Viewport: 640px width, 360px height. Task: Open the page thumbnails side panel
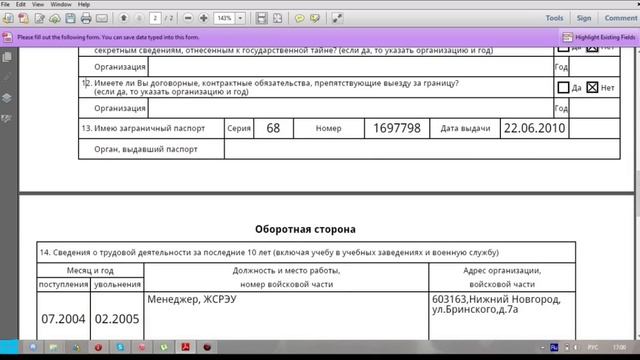[7, 57]
